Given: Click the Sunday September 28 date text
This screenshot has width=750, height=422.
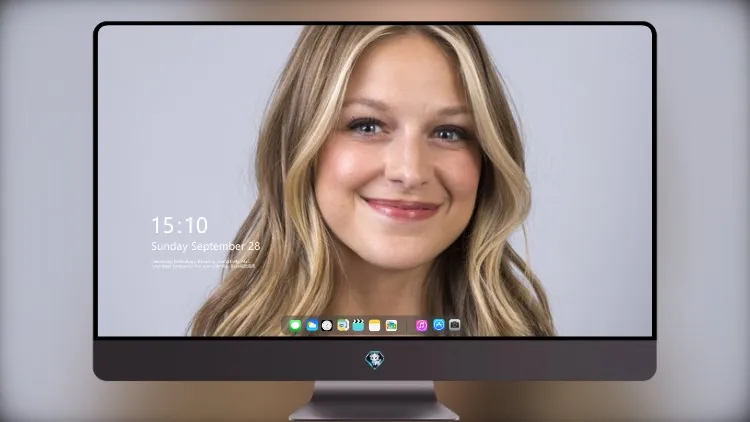Looking at the screenshot, I should [206, 246].
